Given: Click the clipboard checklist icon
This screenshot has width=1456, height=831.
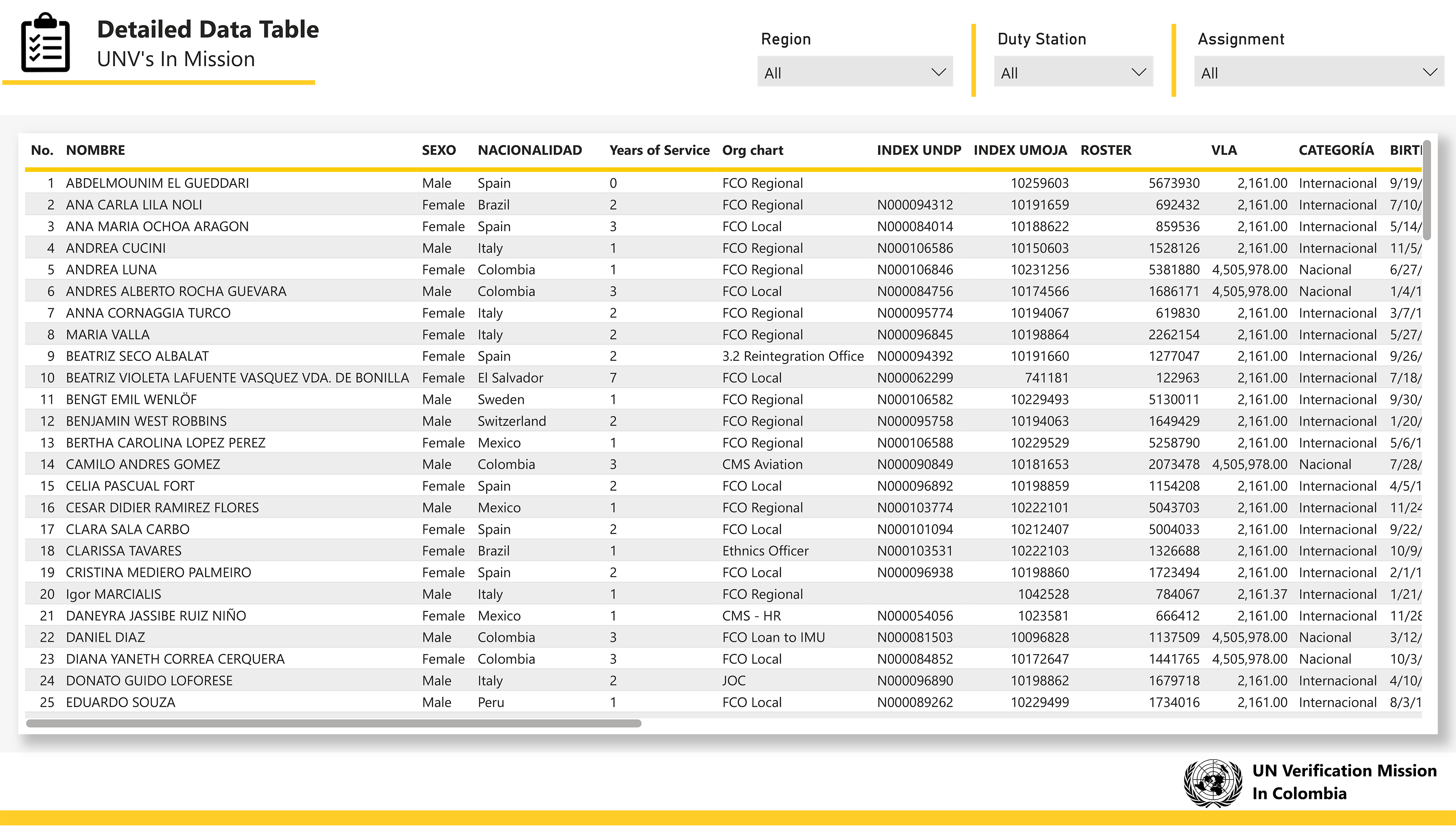Looking at the screenshot, I should pyautogui.click(x=45, y=43).
